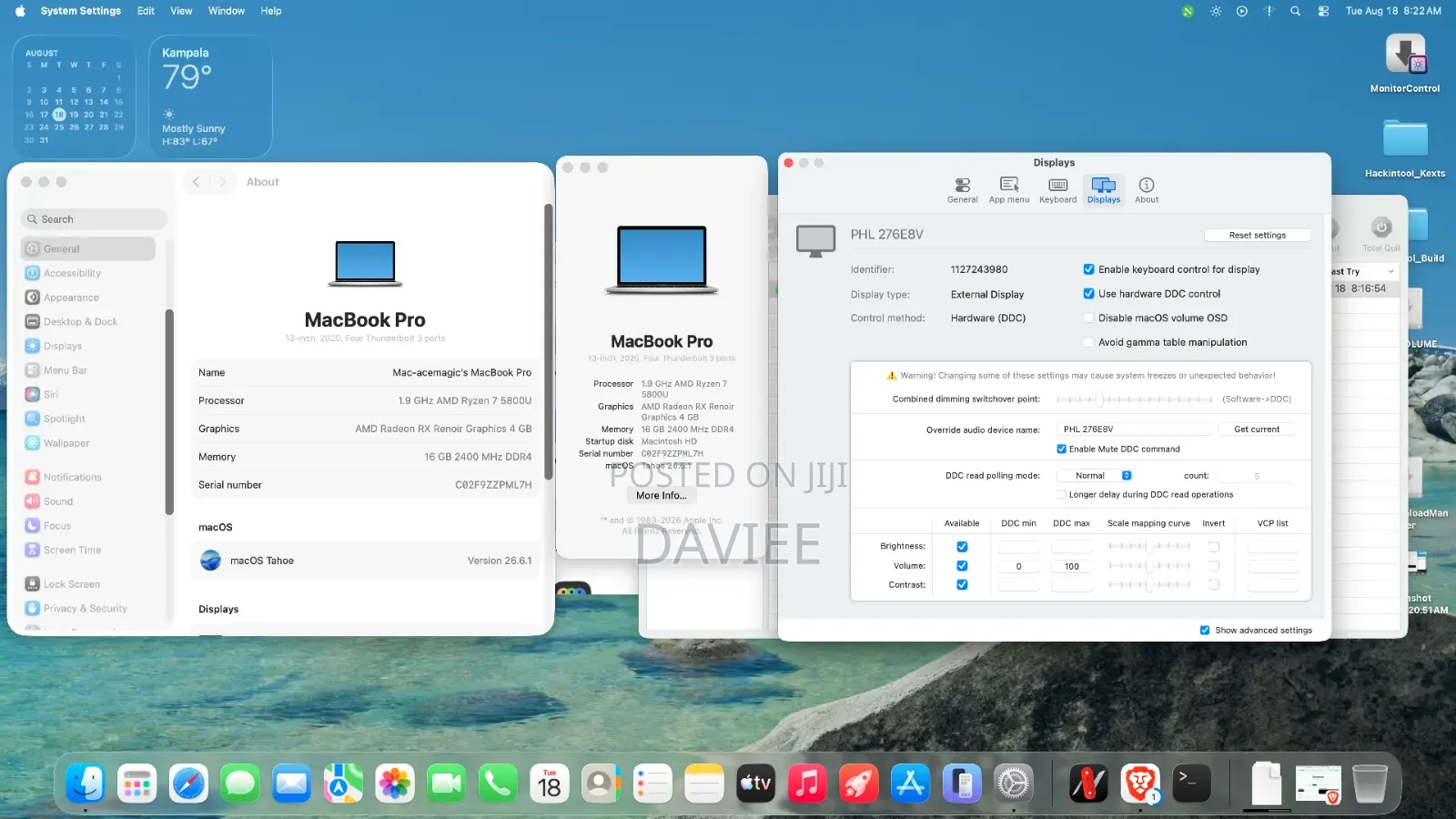Viewport: 1456px width, 819px height.
Task: Open Spotlight search from the menu bar
Action: pos(1295,11)
